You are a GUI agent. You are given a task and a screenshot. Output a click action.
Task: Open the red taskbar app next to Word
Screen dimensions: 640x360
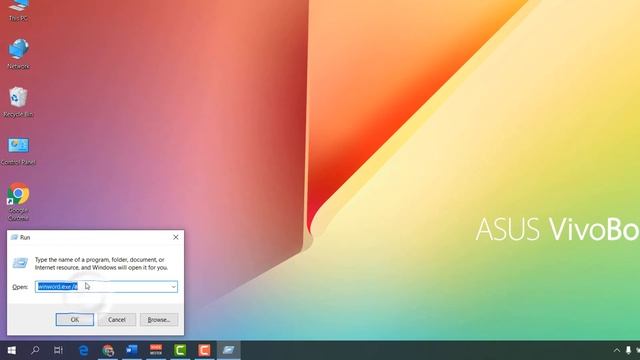[x=156, y=350]
